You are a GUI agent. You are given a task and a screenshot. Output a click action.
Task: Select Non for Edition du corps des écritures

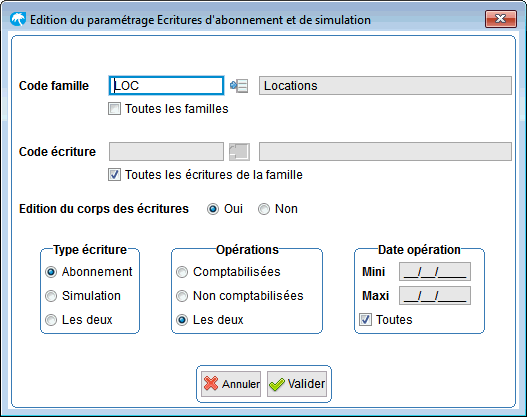(264, 209)
